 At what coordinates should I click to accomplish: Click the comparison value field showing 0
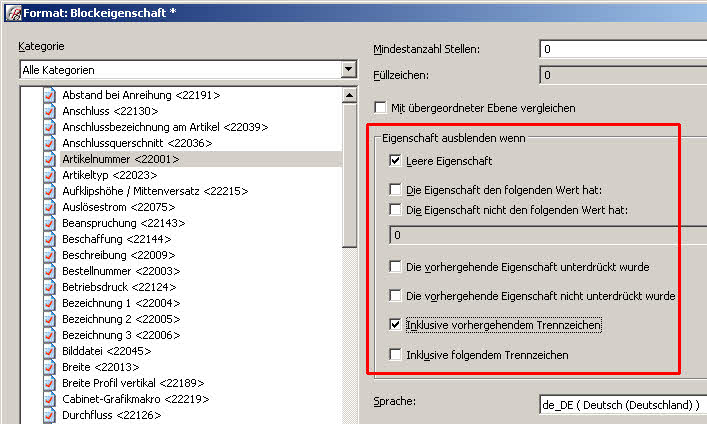(x=548, y=235)
